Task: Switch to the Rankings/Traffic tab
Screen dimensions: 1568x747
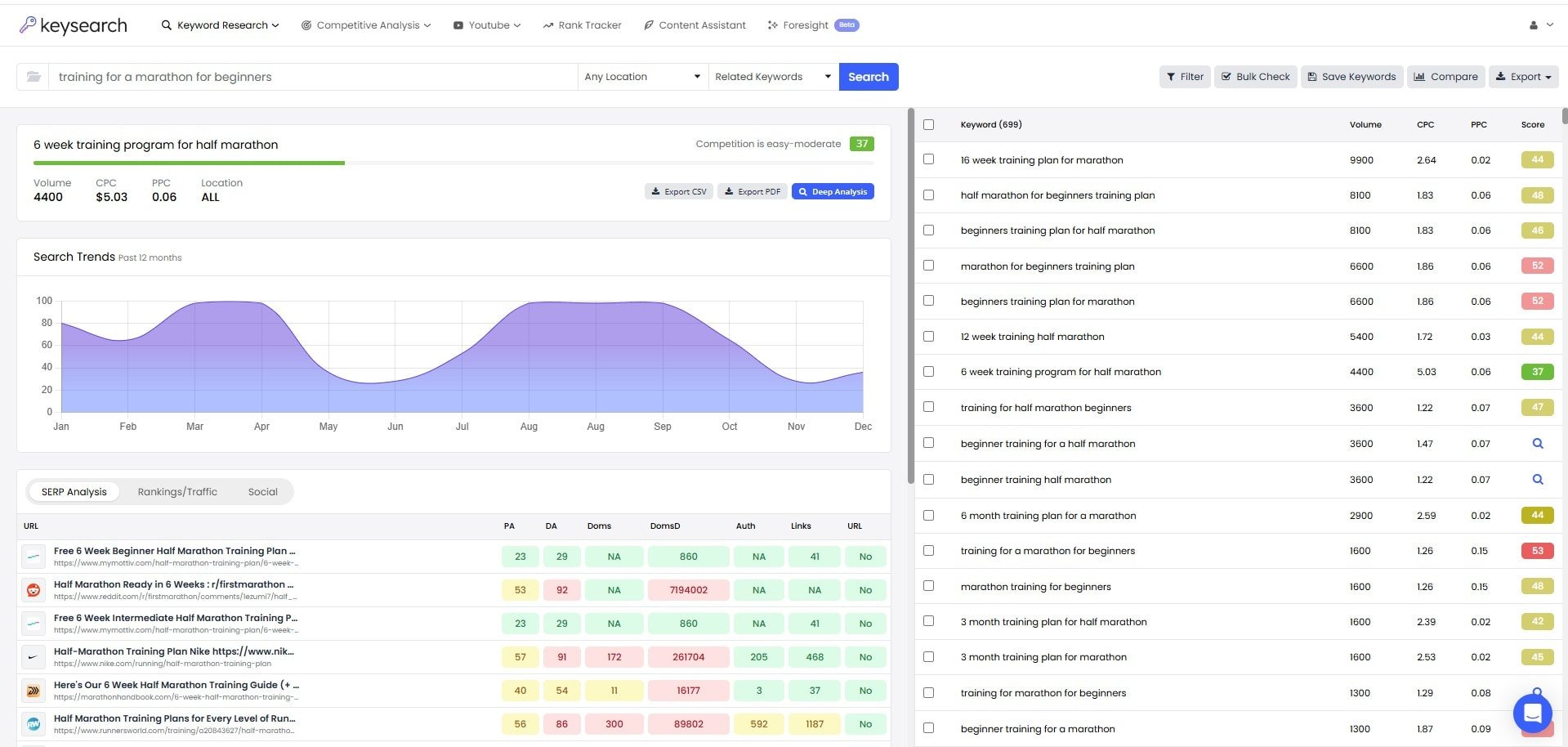Action: pos(176,491)
